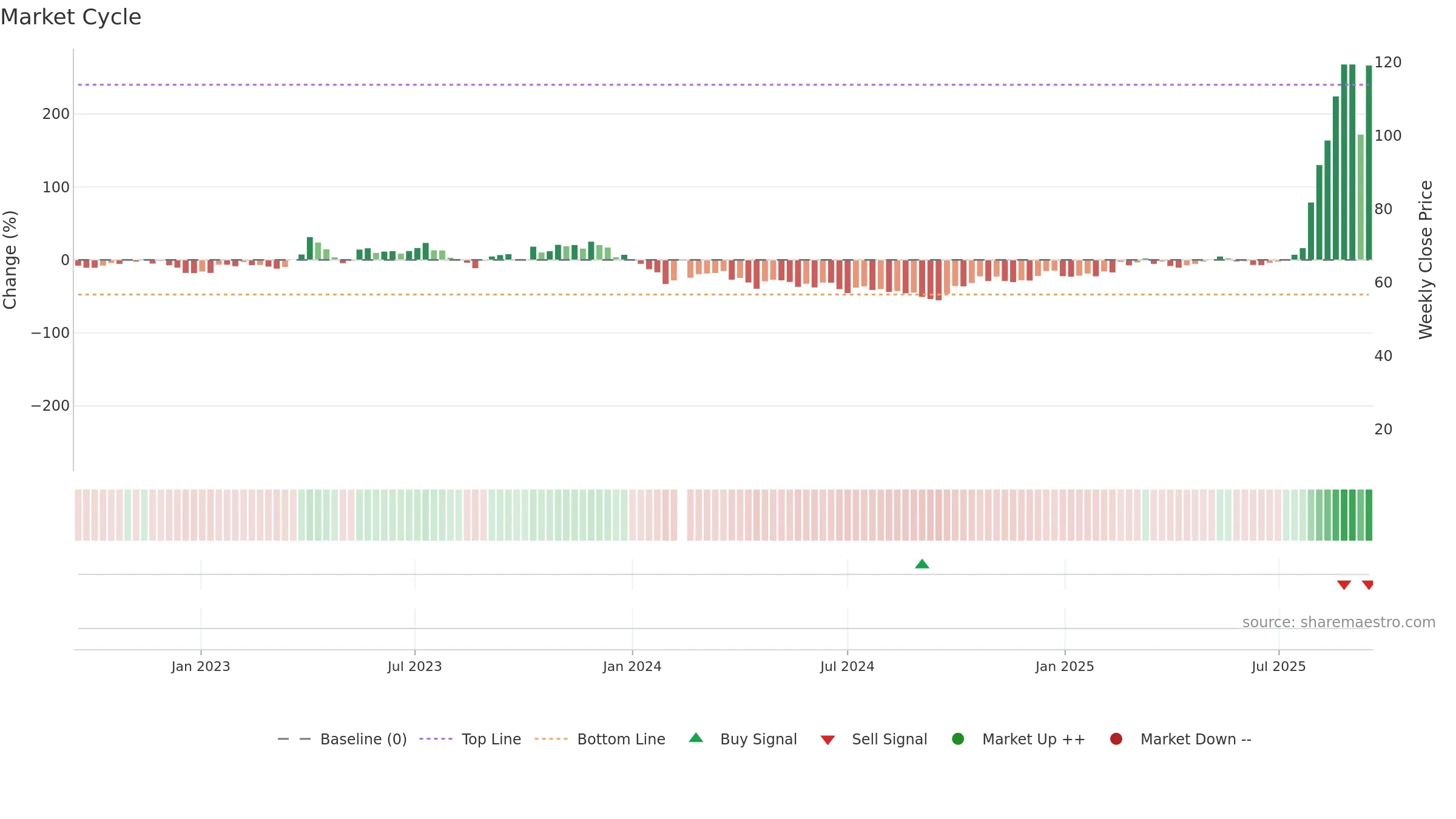Toggle the Sell Signal legend entry
Screen dimensions: 1456x819
(x=874, y=739)
